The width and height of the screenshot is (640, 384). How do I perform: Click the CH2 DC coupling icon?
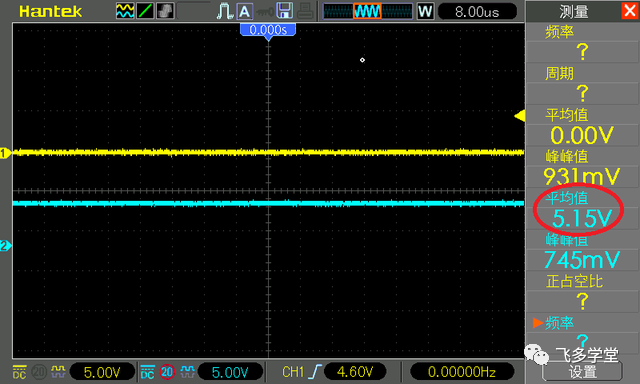click(147, 372)
